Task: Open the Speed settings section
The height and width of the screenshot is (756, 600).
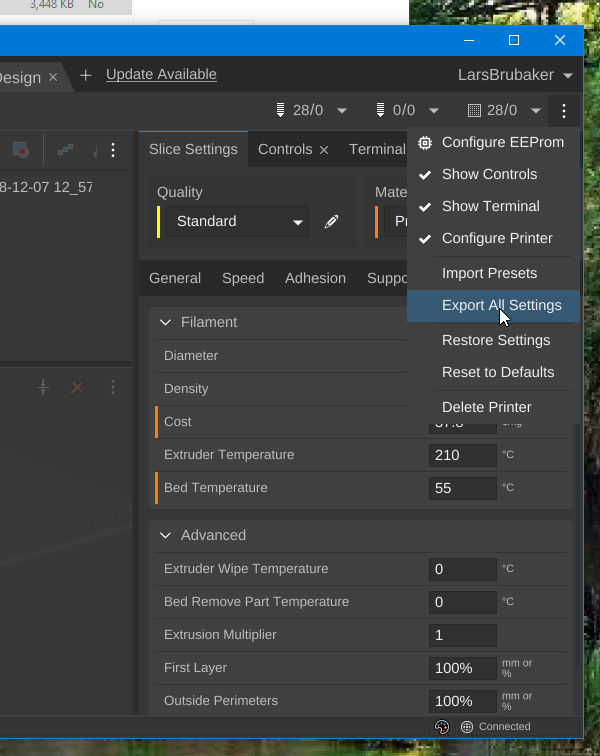Action: tap(243, 278)
